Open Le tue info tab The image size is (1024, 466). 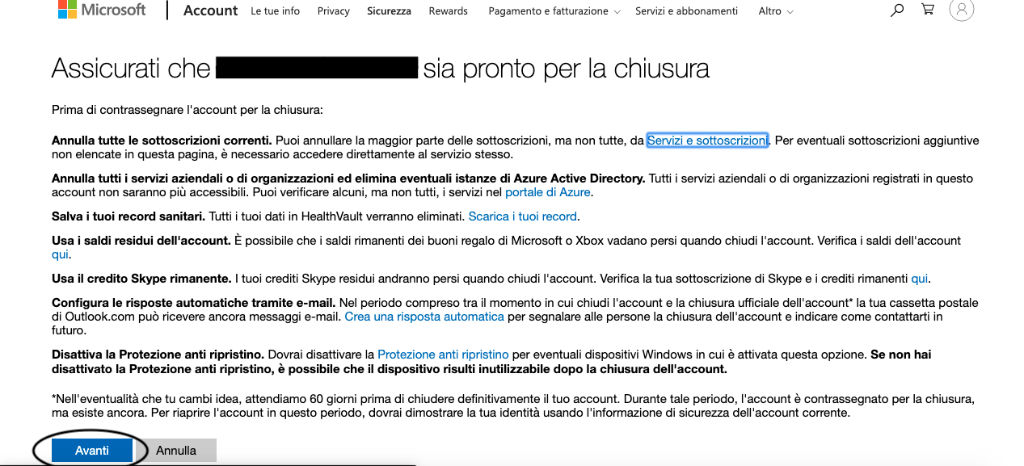[x=275, y=11]
